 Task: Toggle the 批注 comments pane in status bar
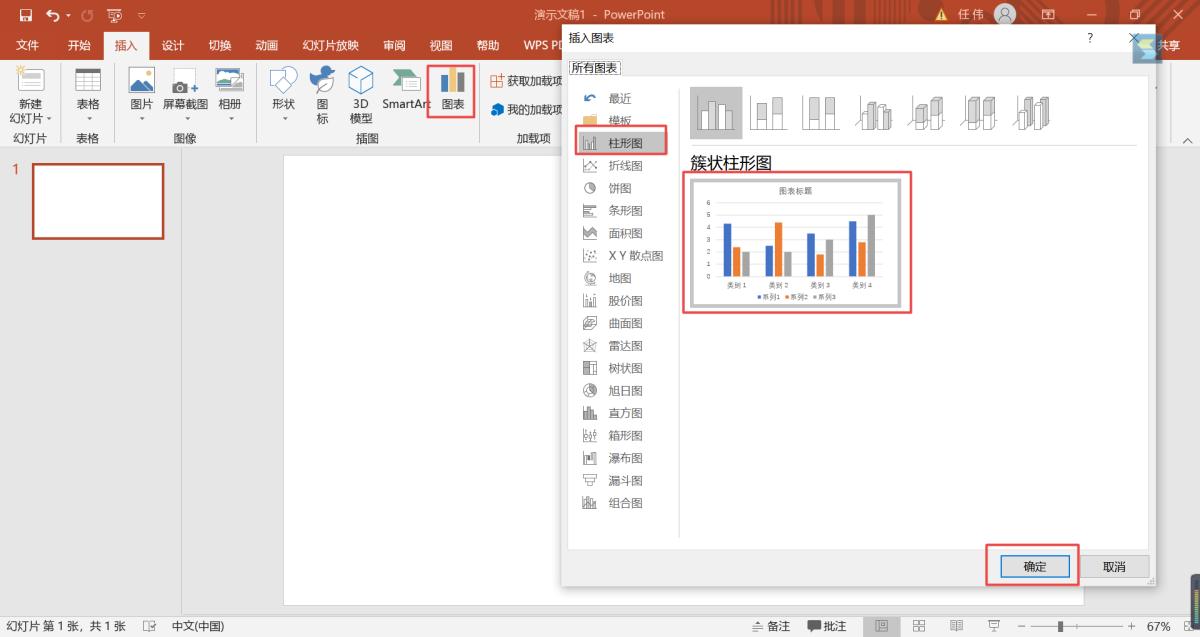826,626
